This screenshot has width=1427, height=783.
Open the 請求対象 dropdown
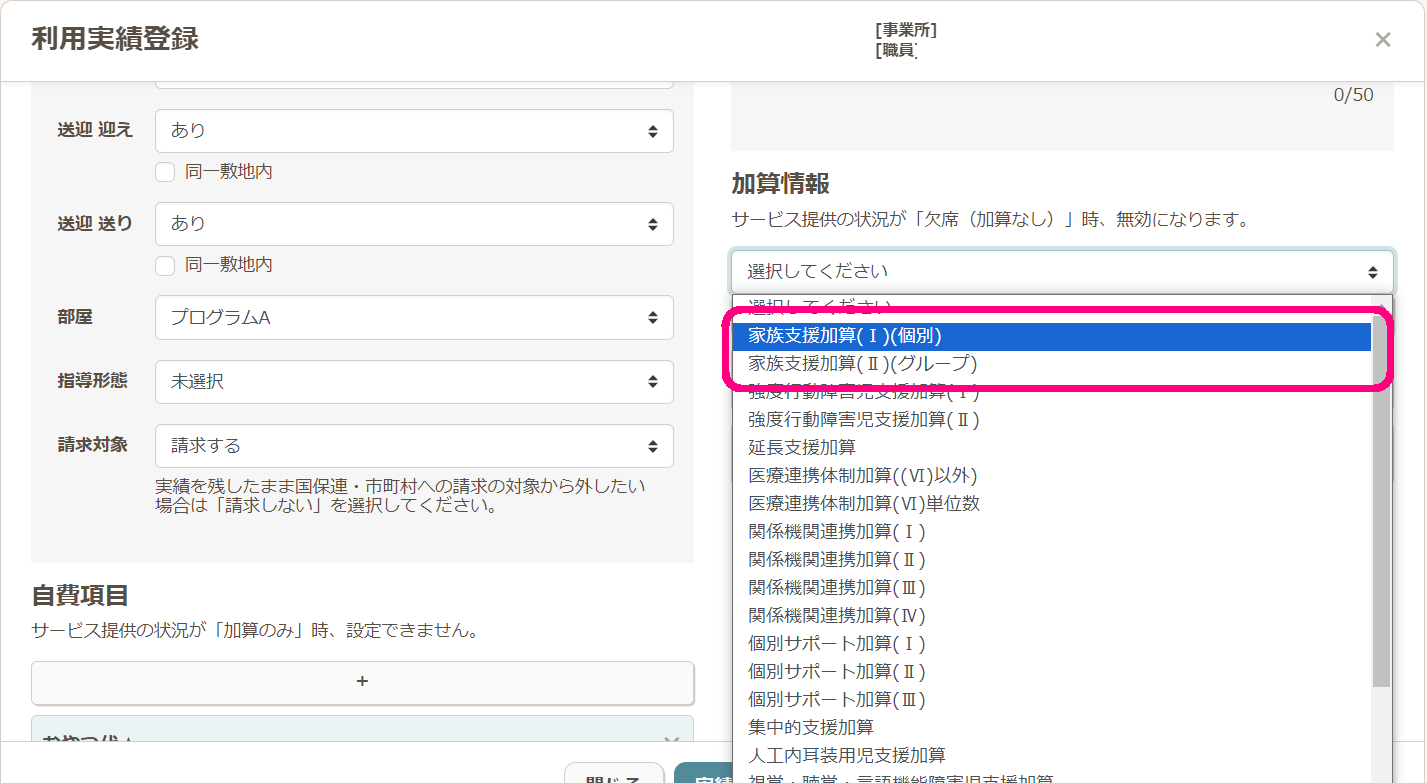413,446
